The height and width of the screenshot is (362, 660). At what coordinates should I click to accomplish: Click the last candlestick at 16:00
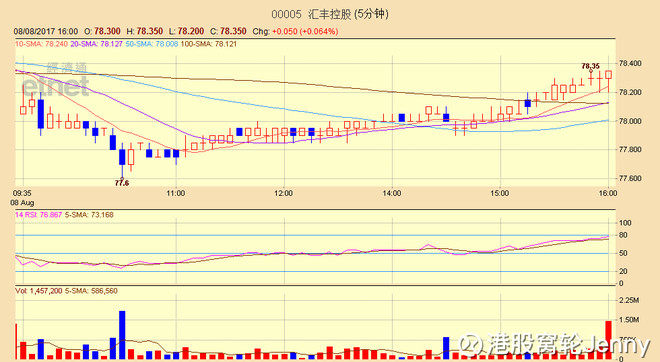click(x=608, y=75)
